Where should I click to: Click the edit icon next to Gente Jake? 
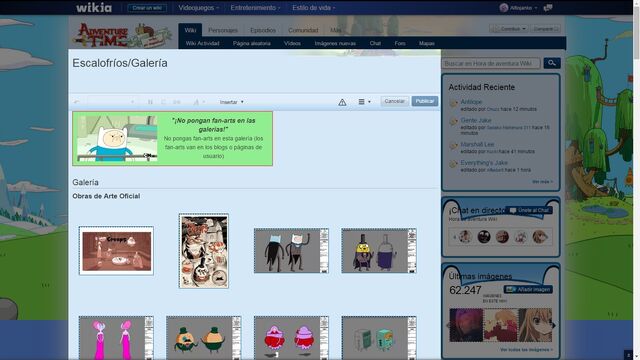click(453, 122)
